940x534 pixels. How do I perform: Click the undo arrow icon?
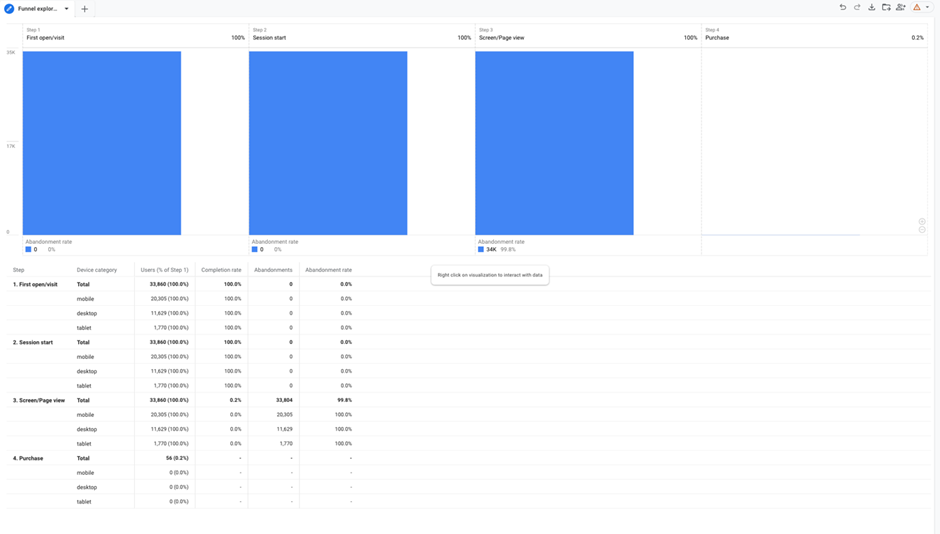pyautogui.click(x=843, y=8)
